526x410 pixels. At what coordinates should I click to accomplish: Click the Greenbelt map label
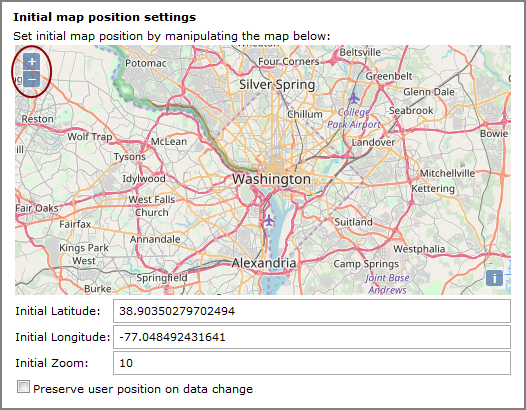coord(389,76)
